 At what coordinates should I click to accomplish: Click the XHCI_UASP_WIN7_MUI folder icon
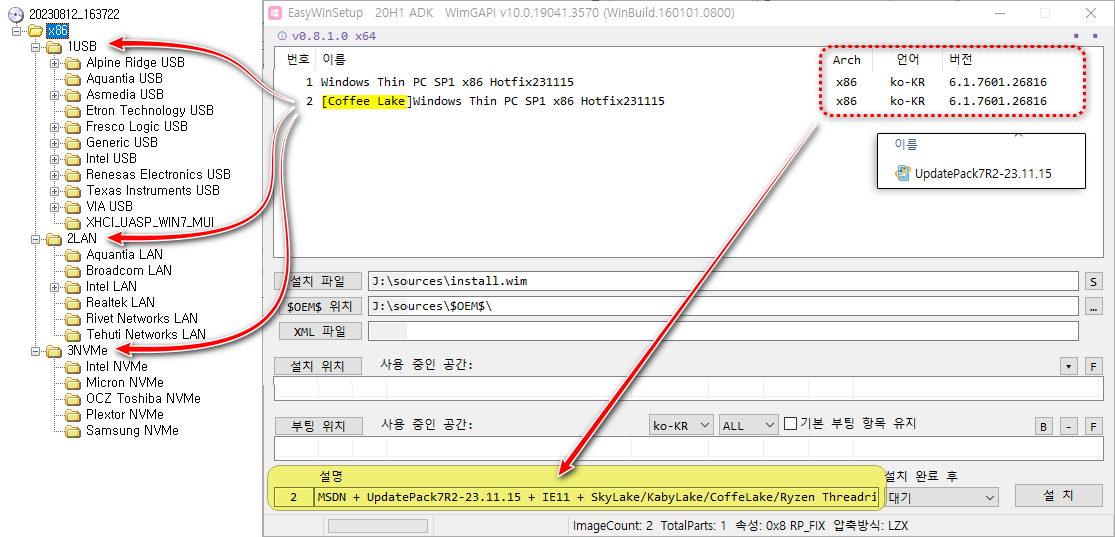[73, 223]
